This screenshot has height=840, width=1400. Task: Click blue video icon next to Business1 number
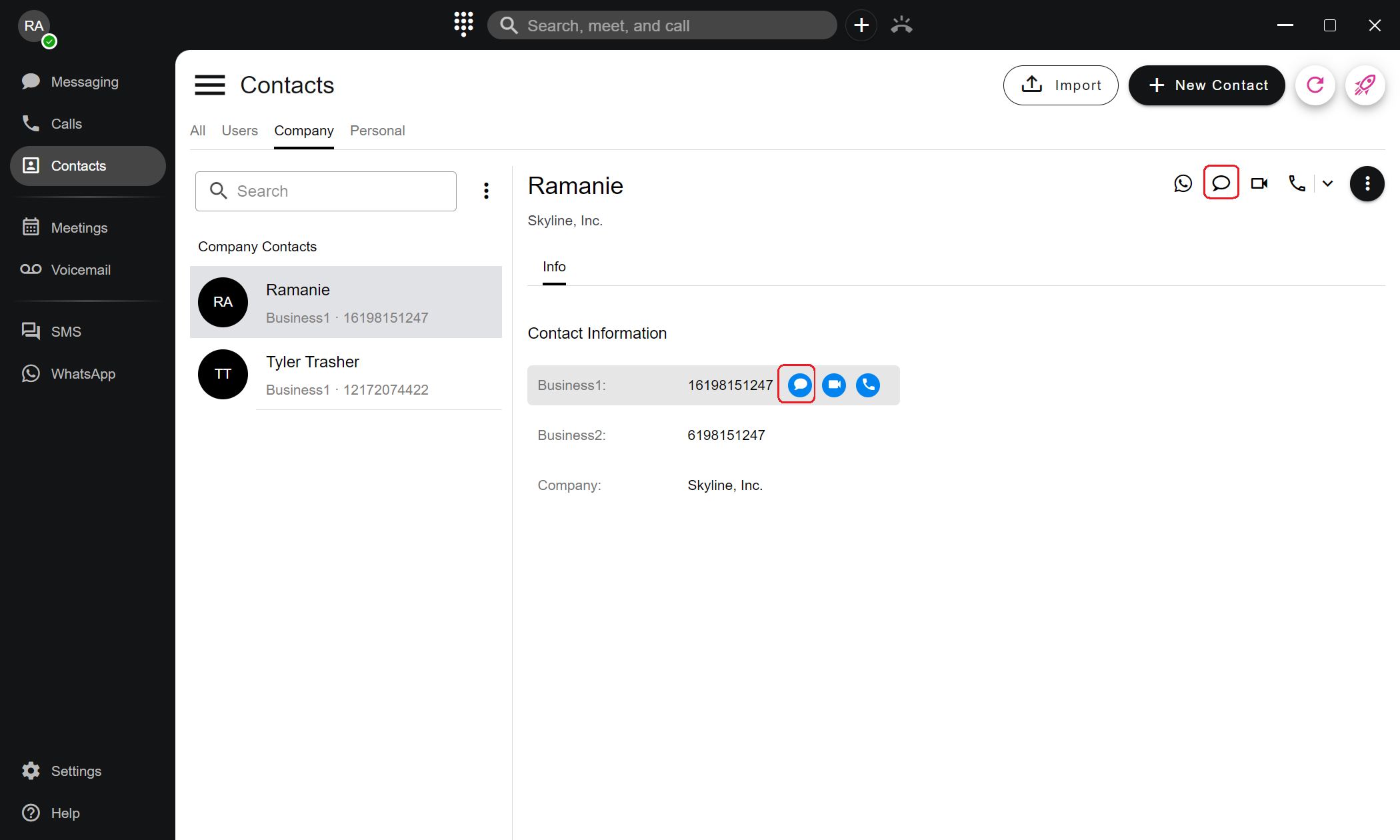(833, 385)
